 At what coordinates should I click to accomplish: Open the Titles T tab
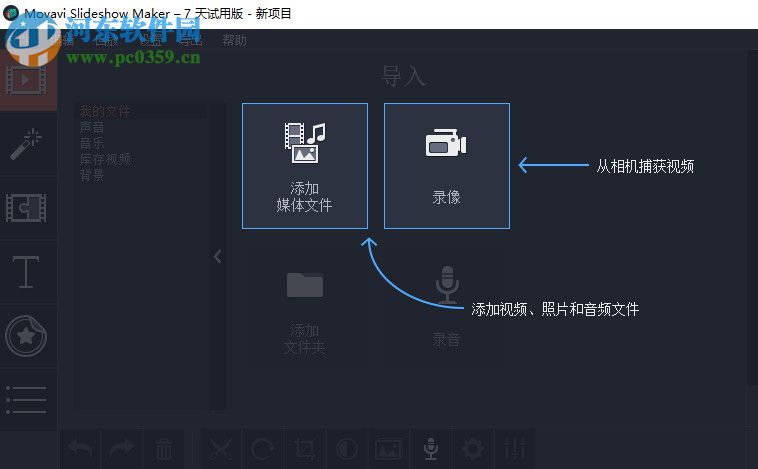pyautogui.click(x=27, y=272)
